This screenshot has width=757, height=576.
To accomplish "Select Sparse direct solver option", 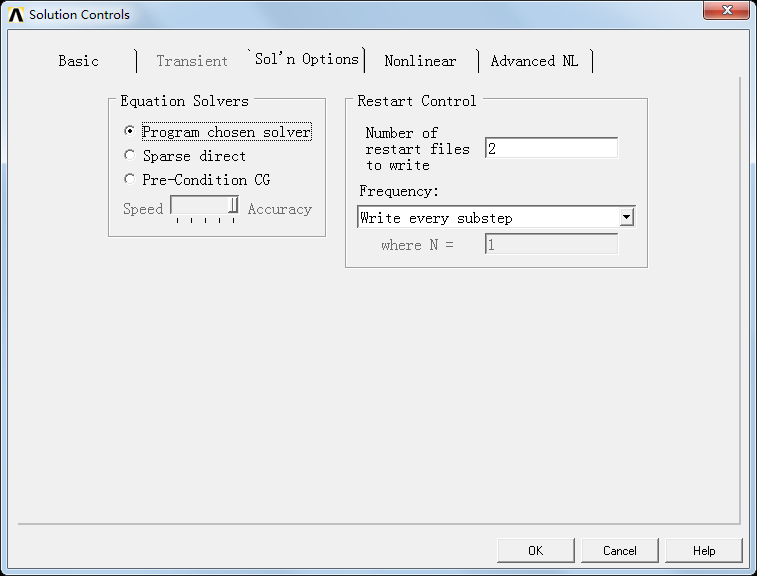I will tap(130, 155).
